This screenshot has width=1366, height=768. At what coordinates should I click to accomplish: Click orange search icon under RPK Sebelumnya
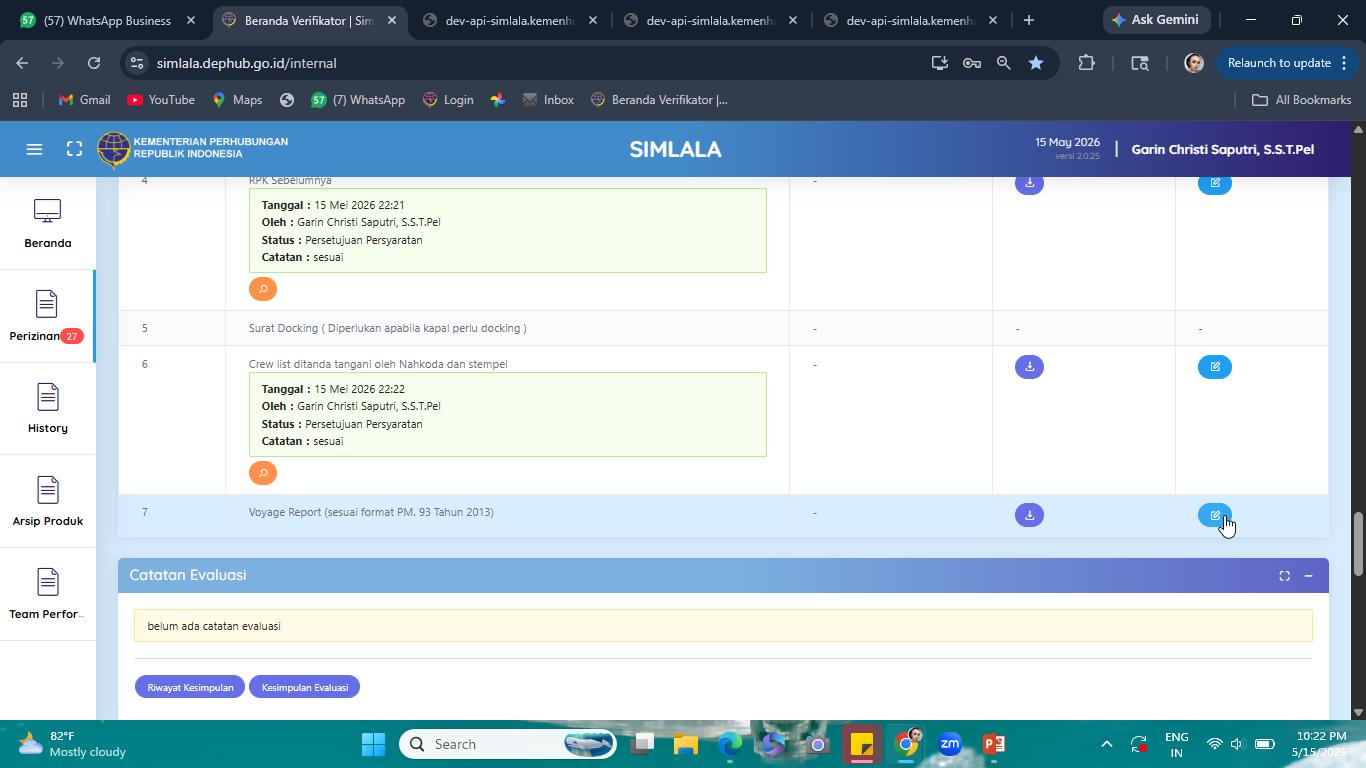(263, 289)
